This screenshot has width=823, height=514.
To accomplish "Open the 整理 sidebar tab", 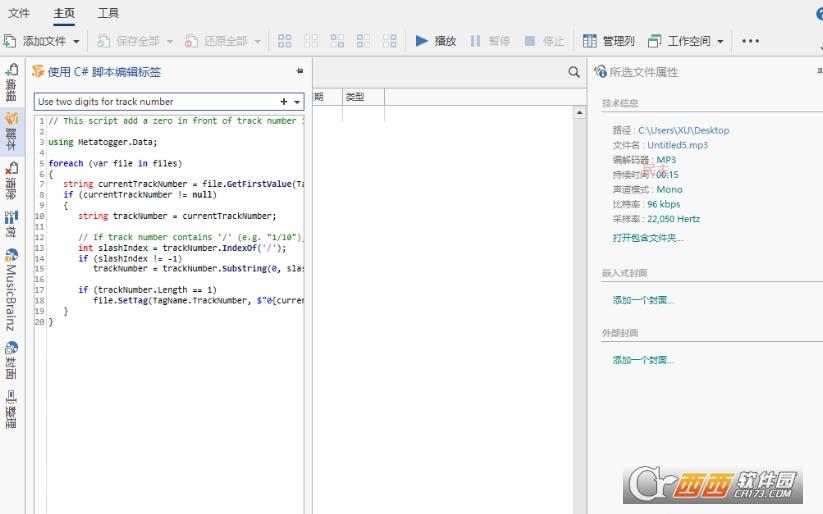I will (12, 410).
